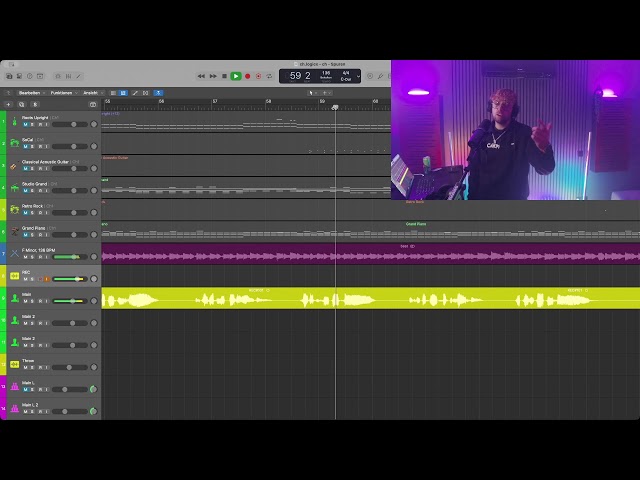Select the purple beat audio region
The height and width of the screenshot is (480, 640).
click(x=371, y=254)
